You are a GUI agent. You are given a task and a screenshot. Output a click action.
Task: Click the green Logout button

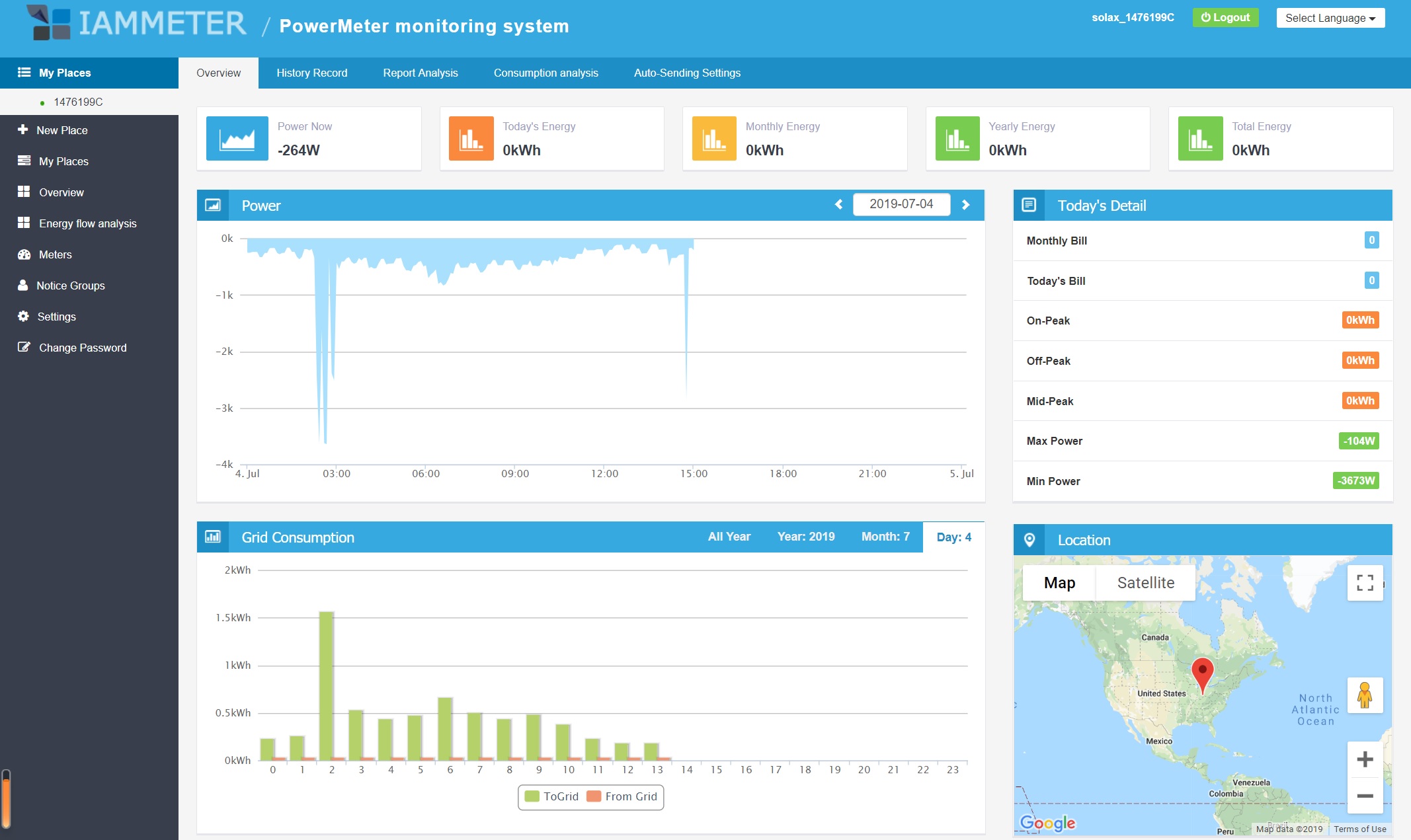pos(1225,18)
